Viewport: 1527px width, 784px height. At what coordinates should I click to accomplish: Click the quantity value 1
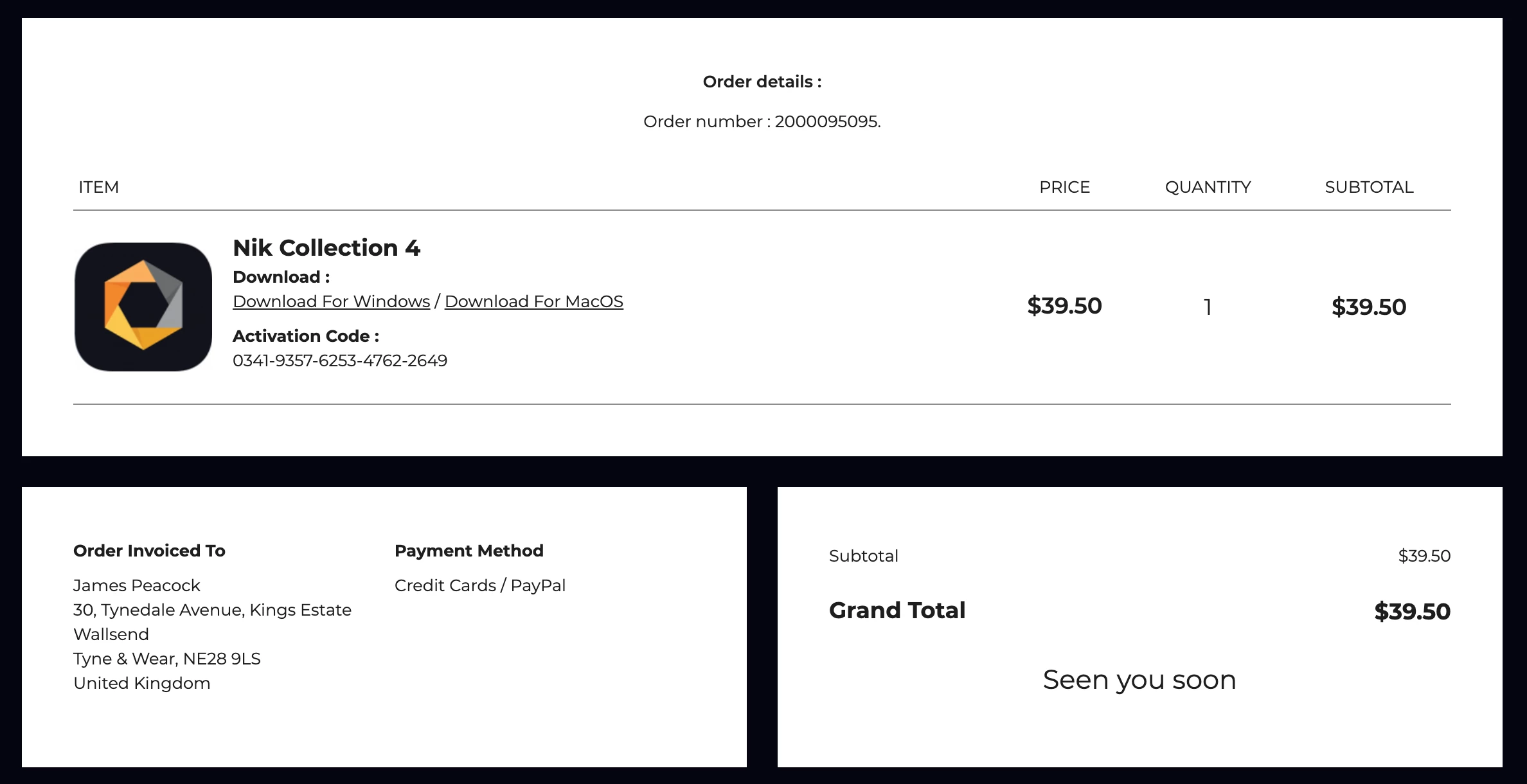pos(1208,307)
